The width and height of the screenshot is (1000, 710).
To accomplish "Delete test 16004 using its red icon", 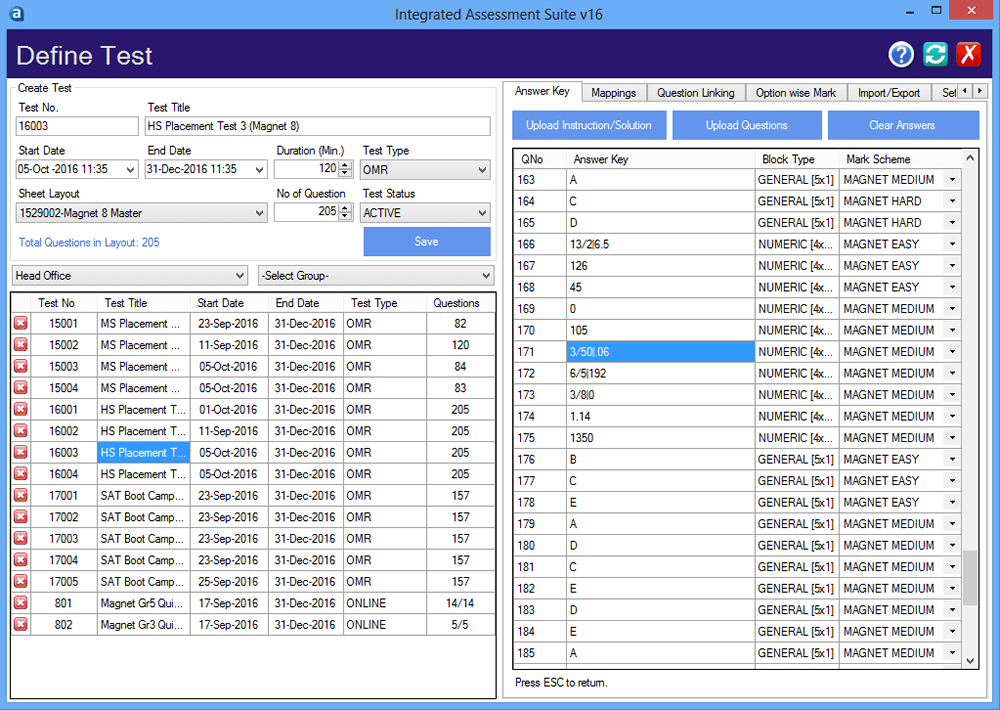I will (21, 474).
